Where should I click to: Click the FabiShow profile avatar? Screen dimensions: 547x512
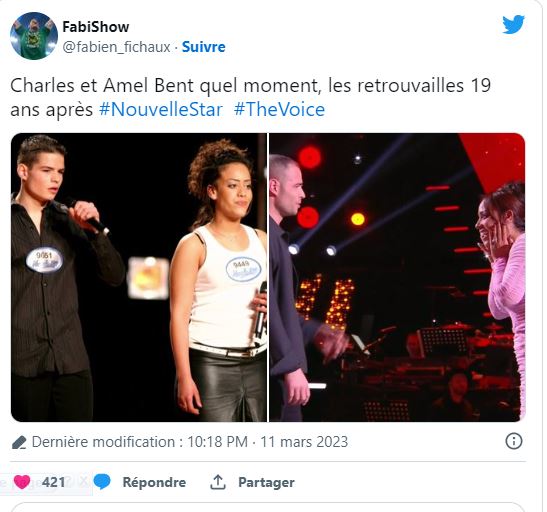click(34, 36)
